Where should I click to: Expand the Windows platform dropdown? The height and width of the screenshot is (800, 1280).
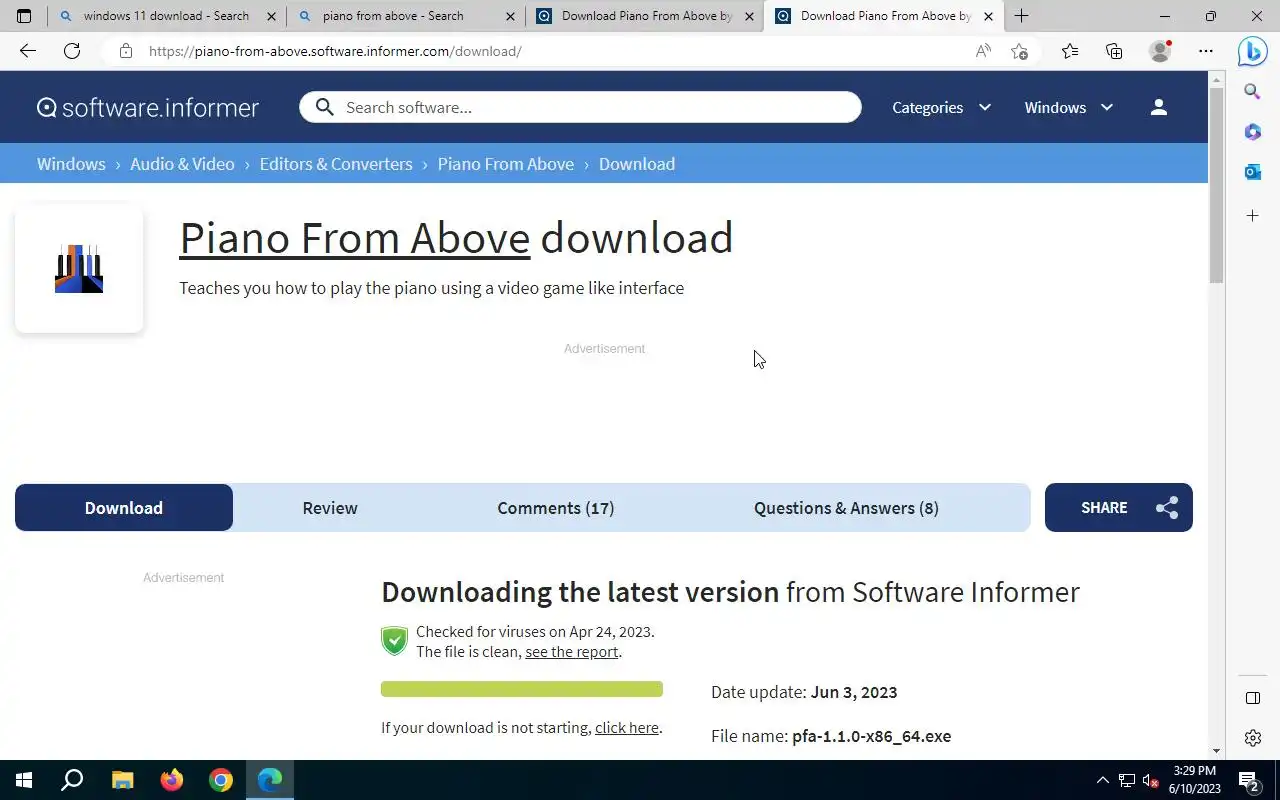tap(1068, 107)
